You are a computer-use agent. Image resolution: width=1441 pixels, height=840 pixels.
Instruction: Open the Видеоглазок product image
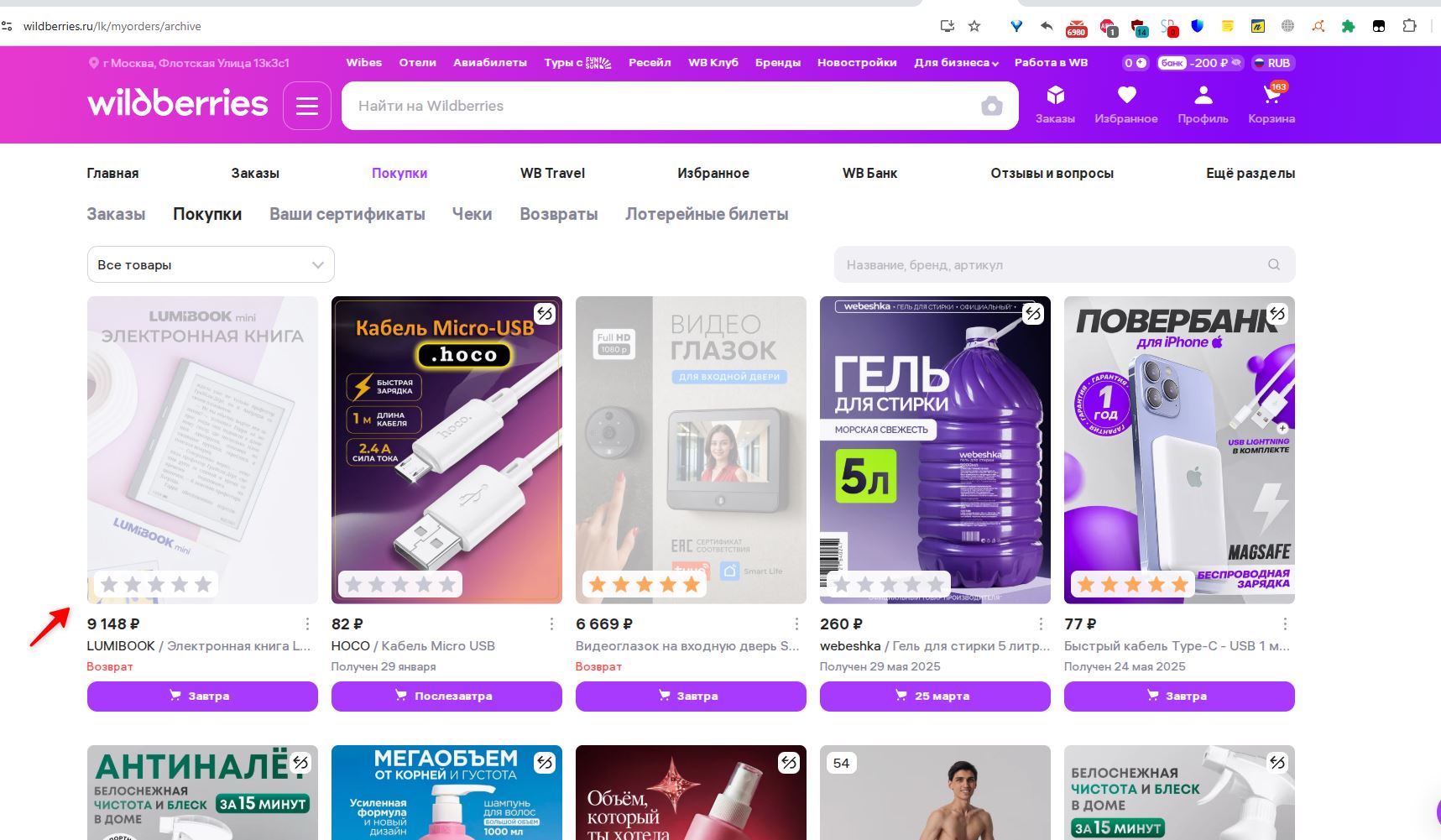(691, 450)
